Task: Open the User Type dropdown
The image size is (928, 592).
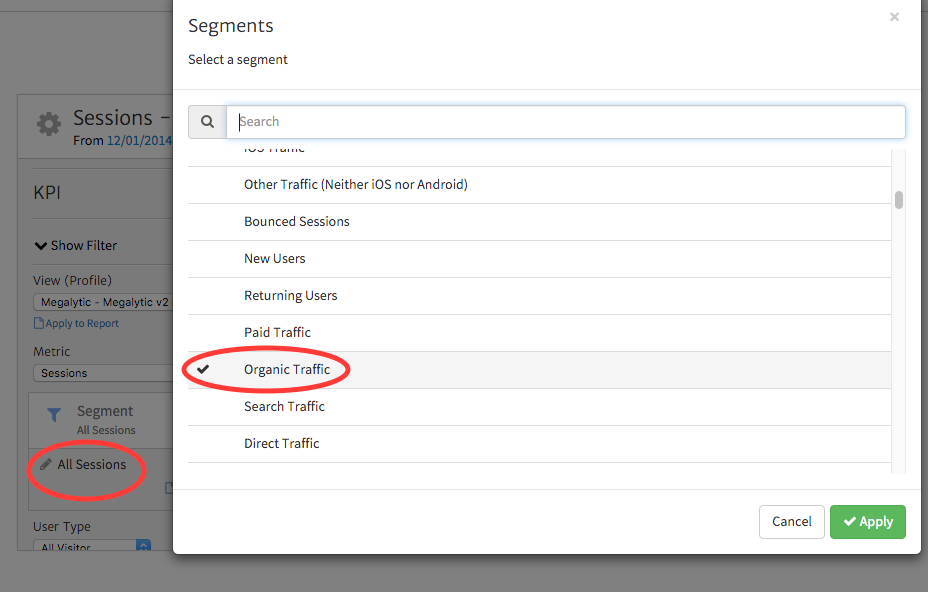Action: (92, 546)
